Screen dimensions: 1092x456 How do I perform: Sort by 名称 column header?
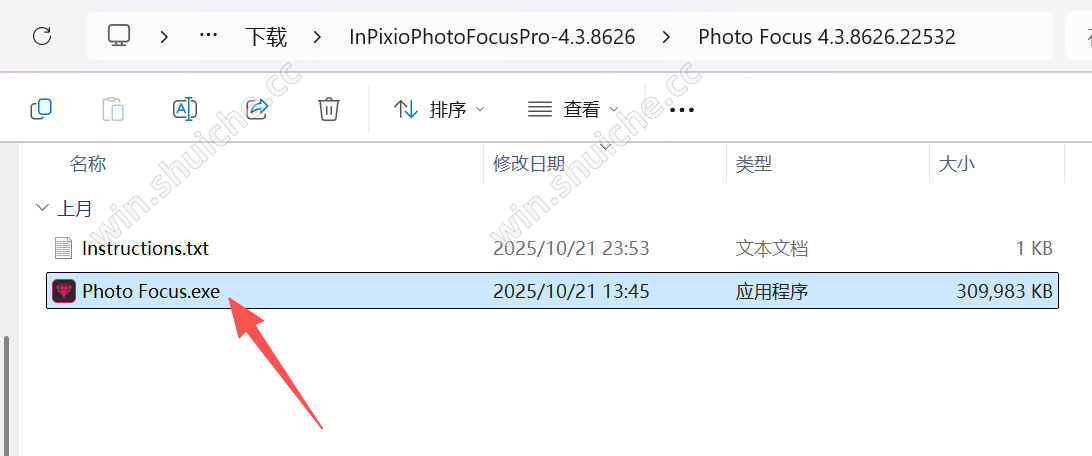click(88, 164)
